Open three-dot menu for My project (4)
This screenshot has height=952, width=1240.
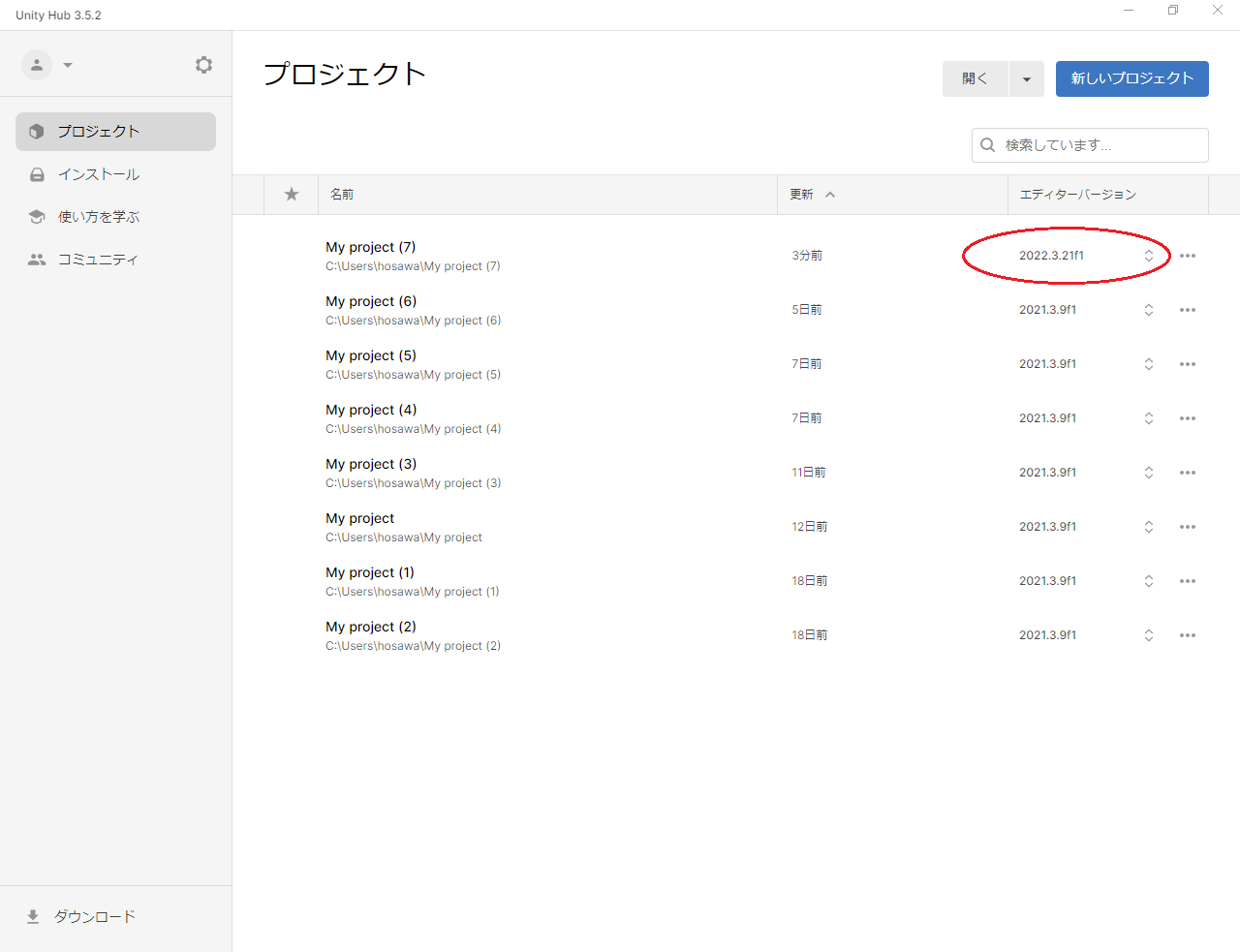(x=1188, y=418)
